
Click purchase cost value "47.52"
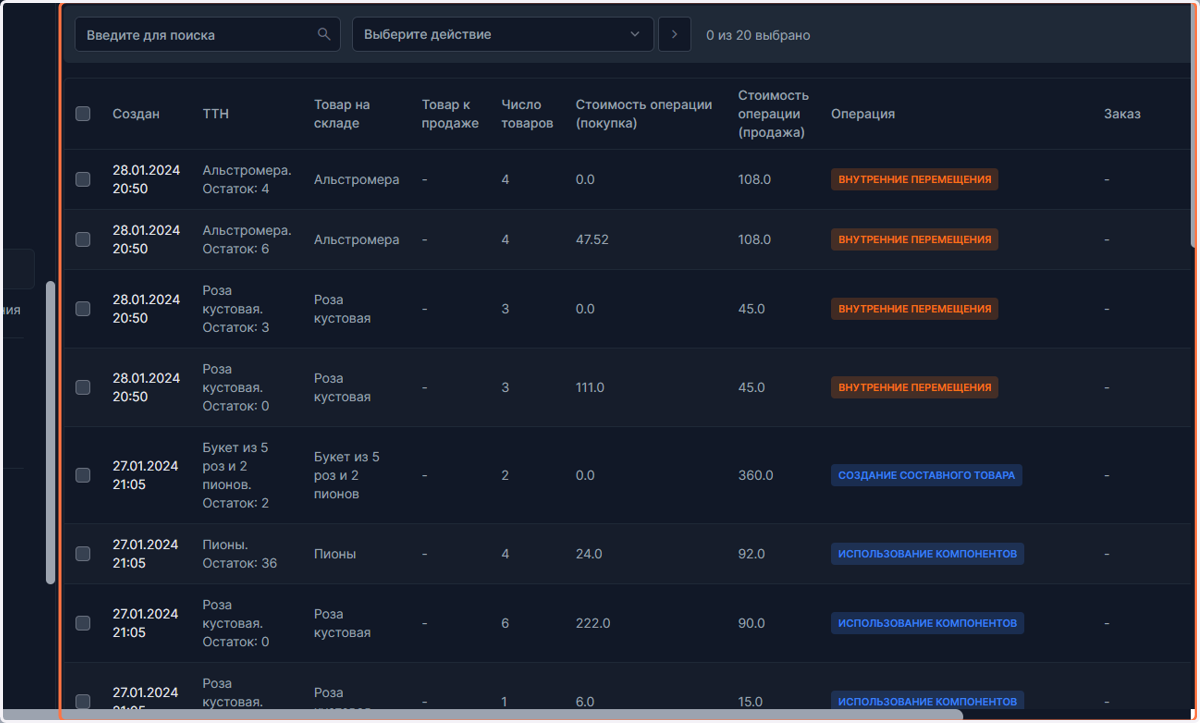592,239
